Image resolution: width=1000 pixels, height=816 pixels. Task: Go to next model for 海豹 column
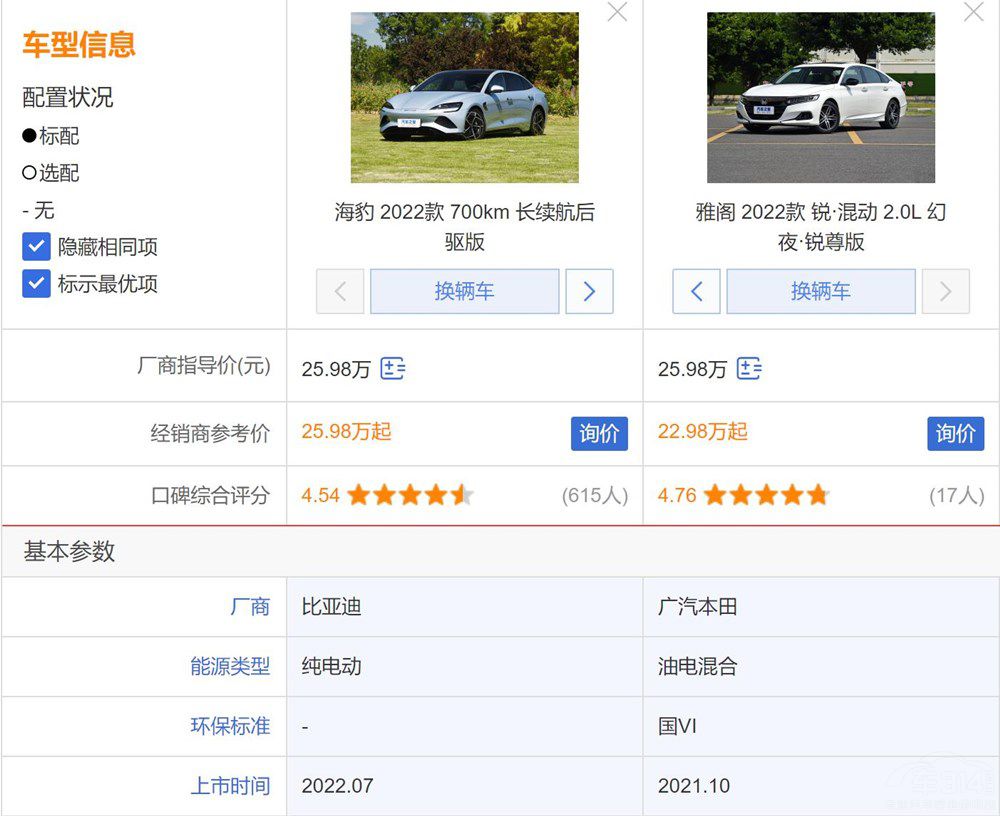589,292
